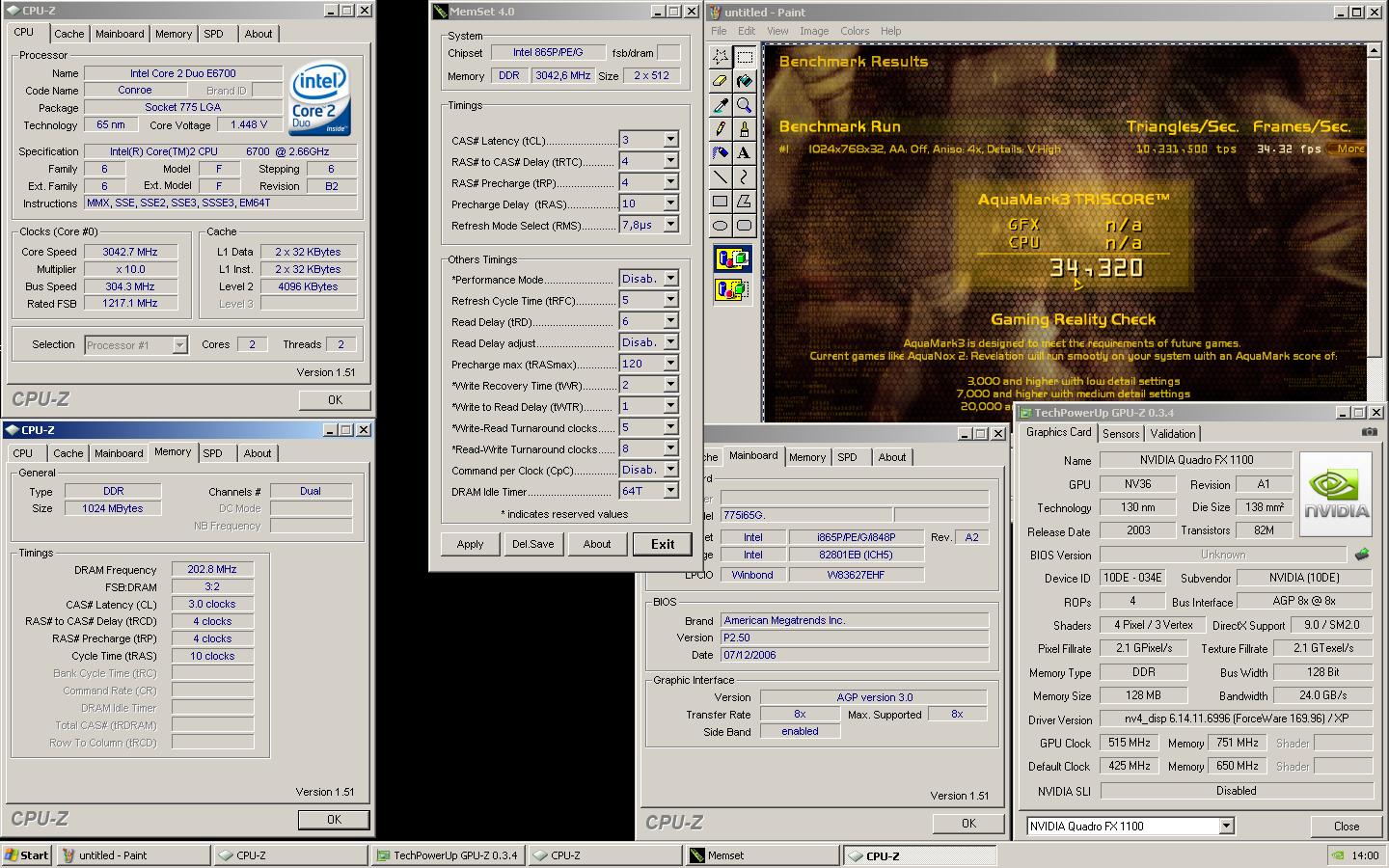This screenshot has width=1389, height=868.
Task: Open the Precharge Delay (tRAS) dropdown
Action: pos(670,203)
